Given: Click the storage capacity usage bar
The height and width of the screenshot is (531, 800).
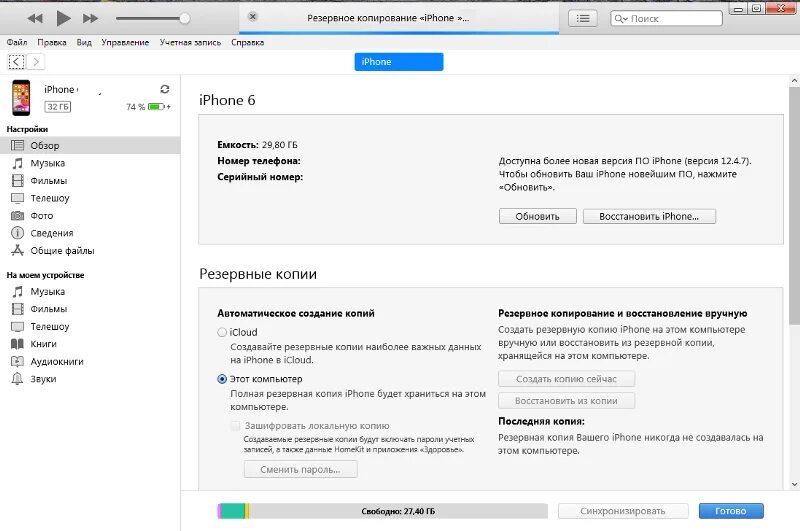Looking at the screenshot, I should (x=382, y=511).
